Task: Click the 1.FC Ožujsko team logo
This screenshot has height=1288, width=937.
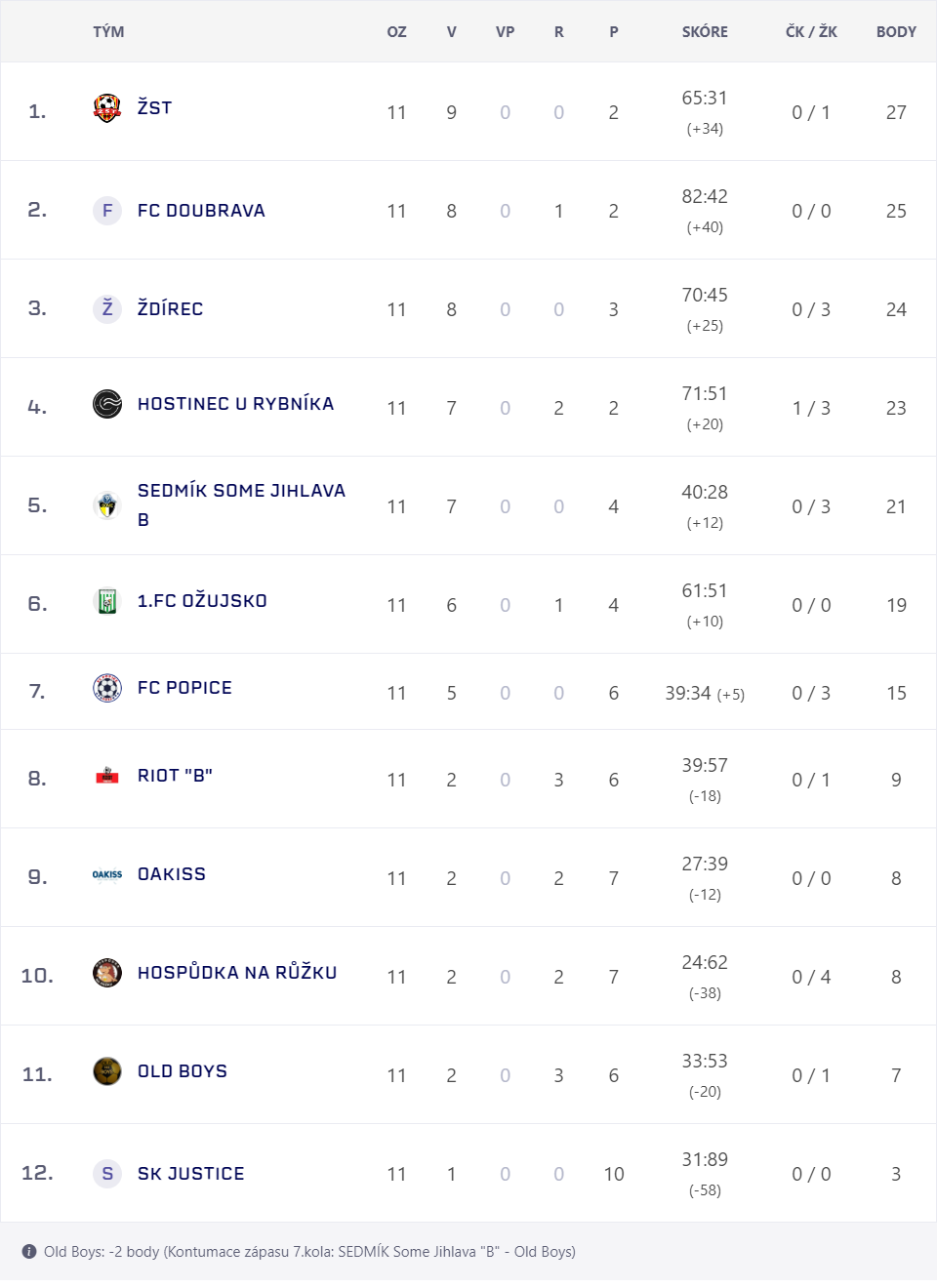Action: pyautogui.click(x=107, y=601)
